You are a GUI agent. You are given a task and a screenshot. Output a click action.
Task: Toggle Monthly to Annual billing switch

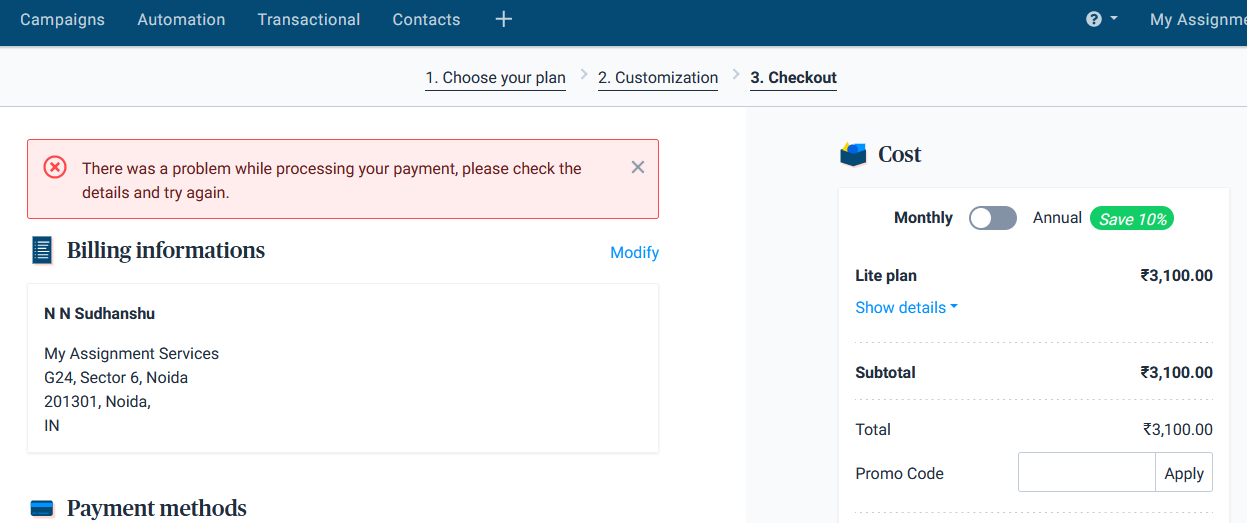tap(992, 218)
